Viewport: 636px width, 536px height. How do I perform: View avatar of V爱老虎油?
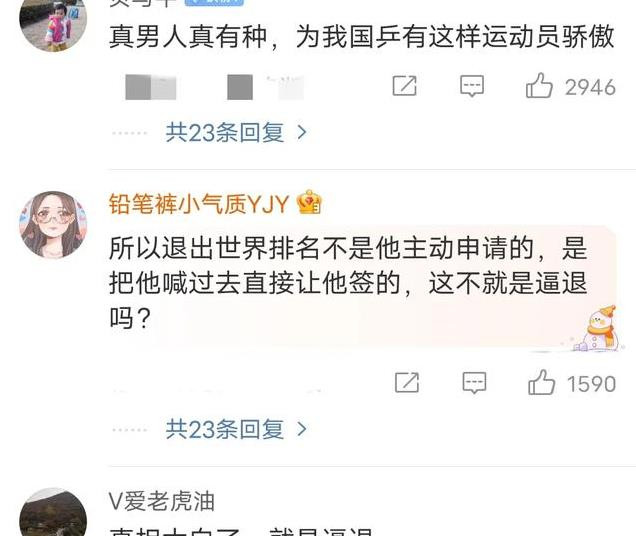click(x=53, y=512)
